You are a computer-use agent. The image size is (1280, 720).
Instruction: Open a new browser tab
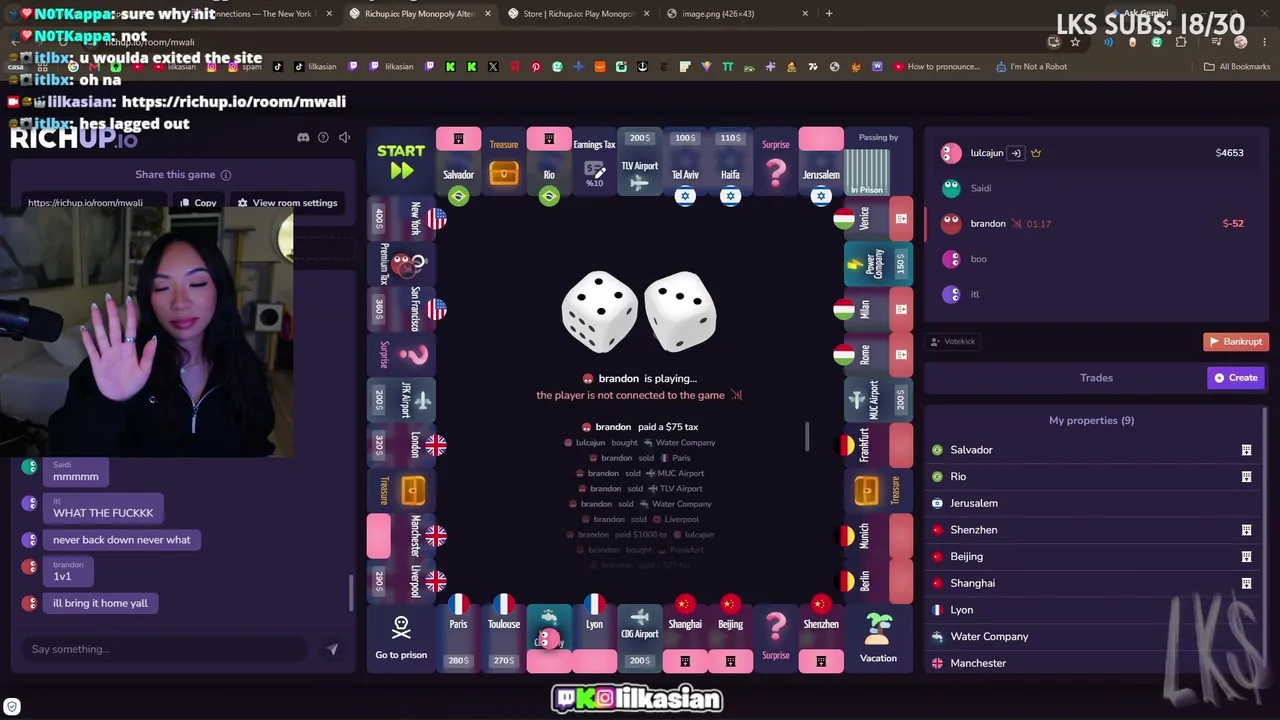[x=829, y=14]
